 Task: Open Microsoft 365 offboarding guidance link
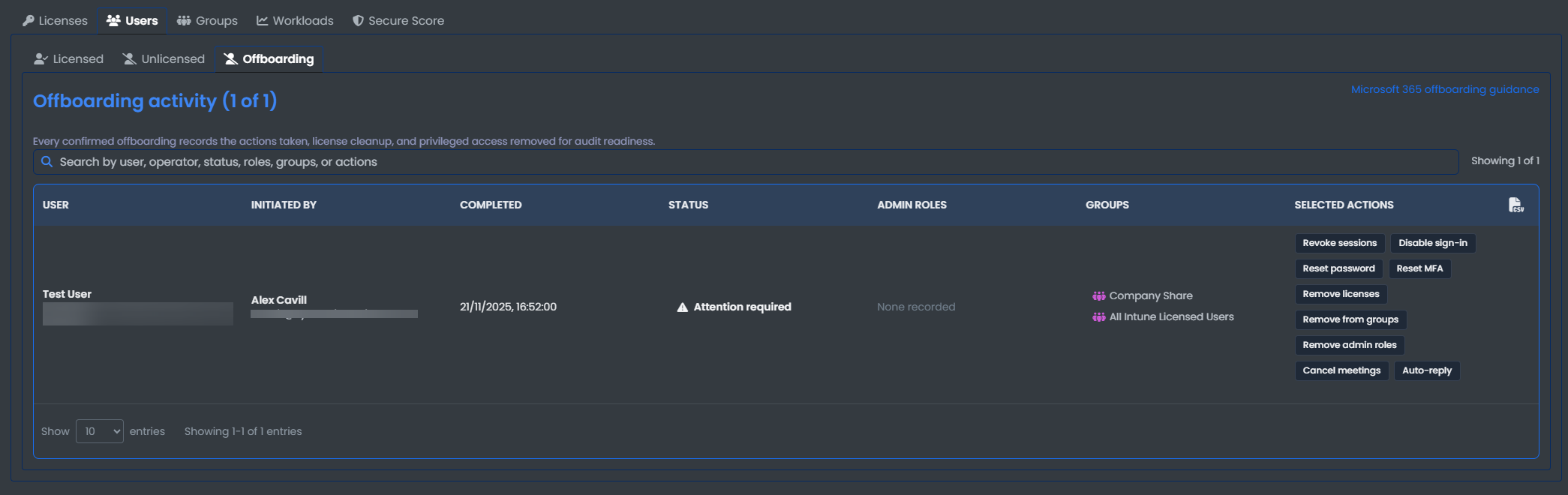coord(1445,89)
